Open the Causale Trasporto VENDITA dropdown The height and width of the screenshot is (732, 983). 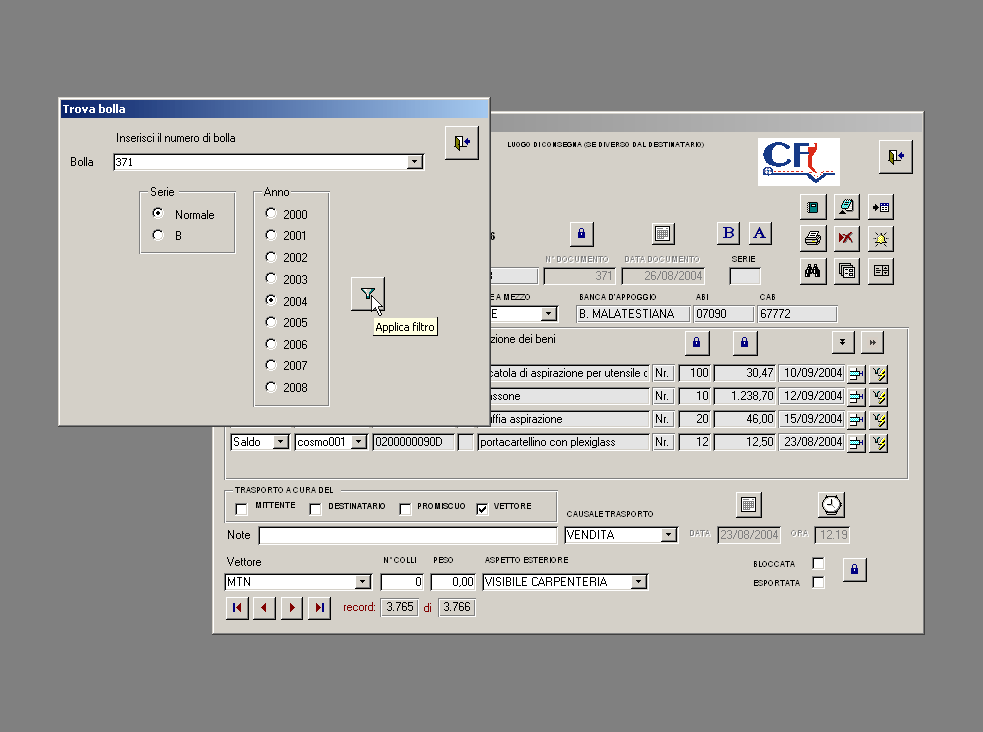point(669,535)
